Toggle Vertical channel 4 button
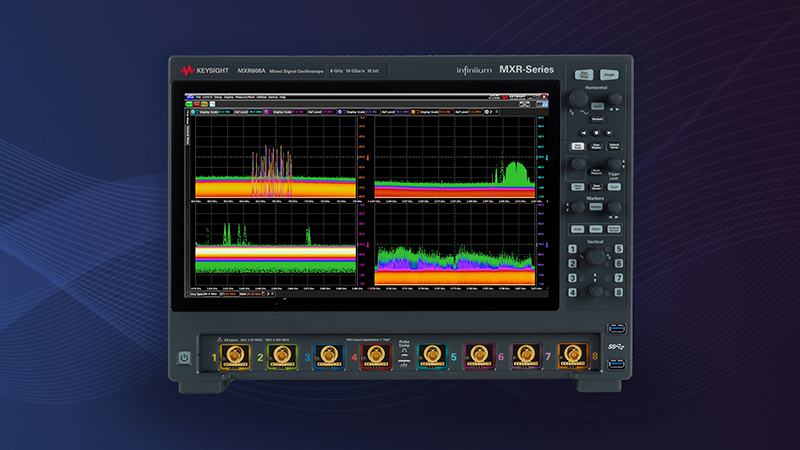The width and height of the screenshot is (800, 450). click(x=572, y=292)
